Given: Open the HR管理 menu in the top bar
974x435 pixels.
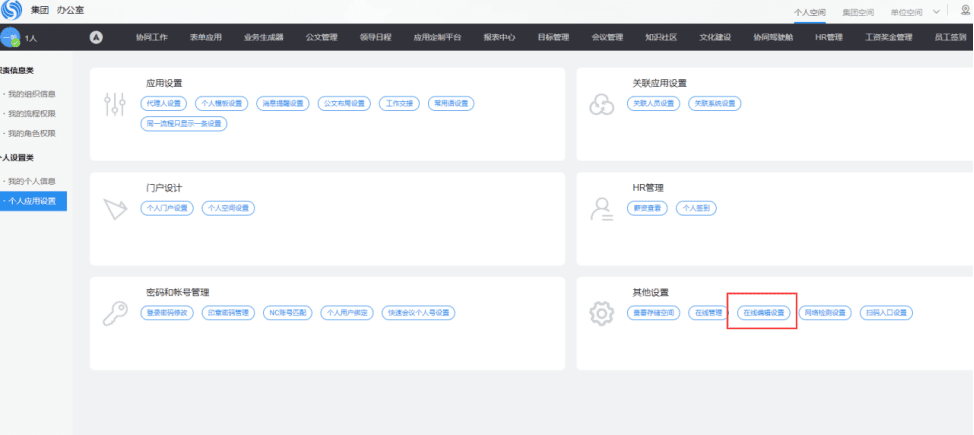Looking at the screenshot, I should tap(829, 37).
